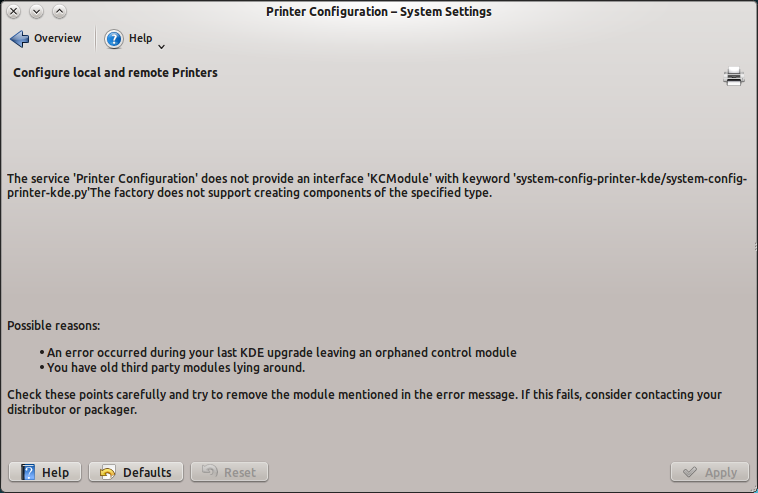Click the 'Possible reasons:' label
Image resolution: width=758 pixels, height=493 pixels.
[54, 326]
